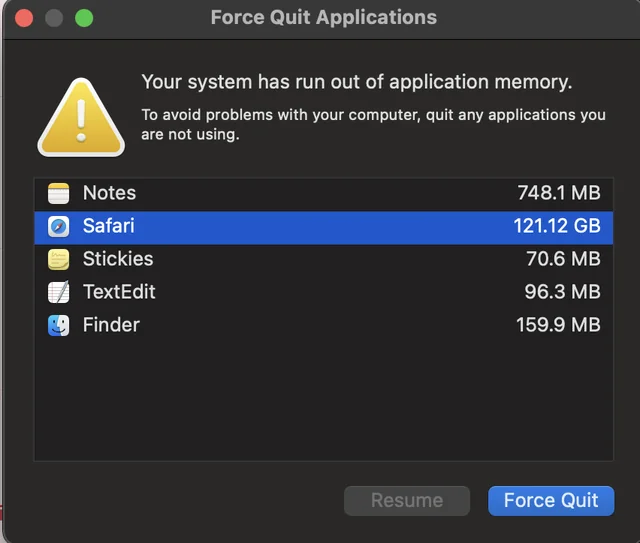Click the Finder face icon
The image size is (640, 543).
59,325
